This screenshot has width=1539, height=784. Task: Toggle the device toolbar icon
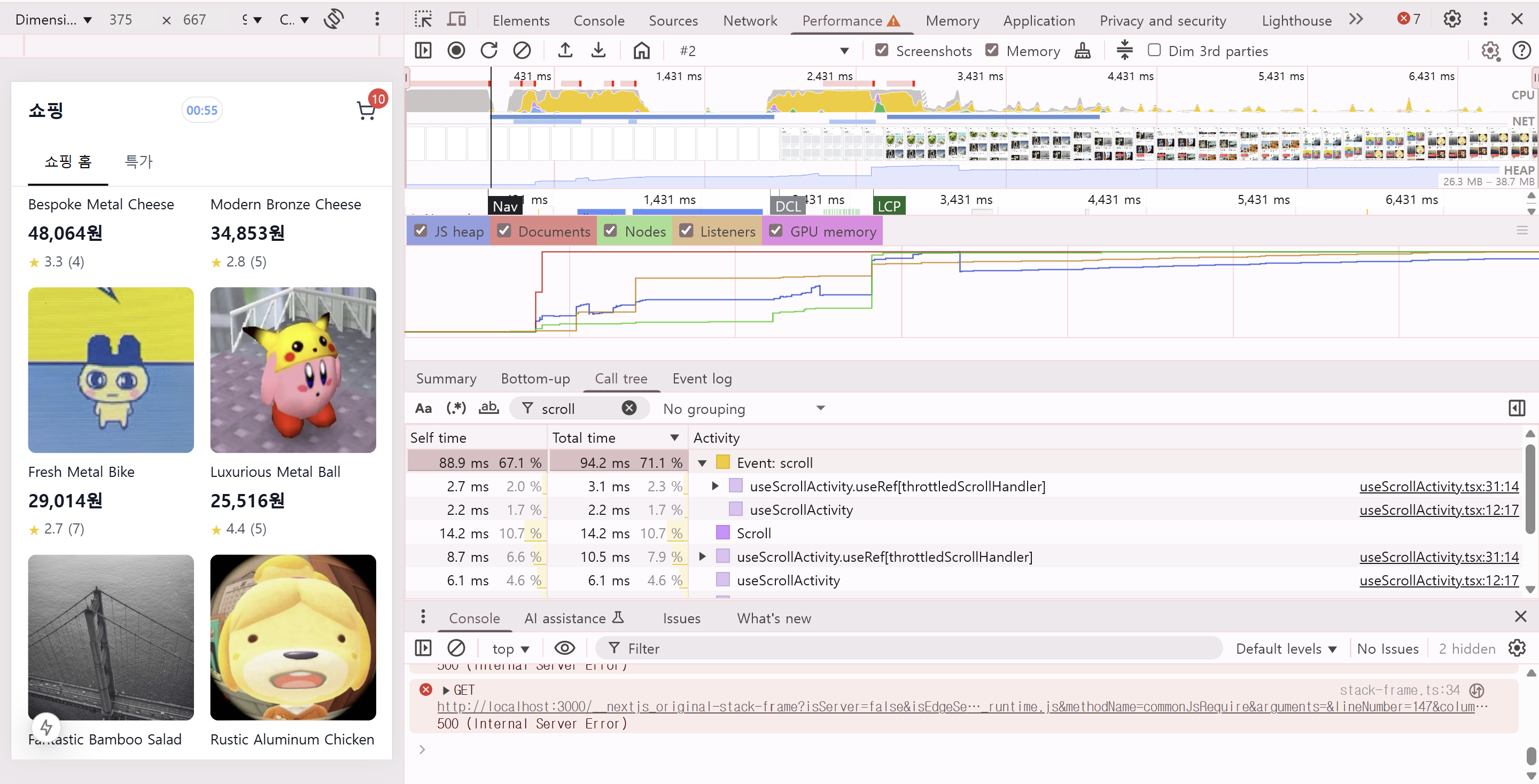[456, 20]
